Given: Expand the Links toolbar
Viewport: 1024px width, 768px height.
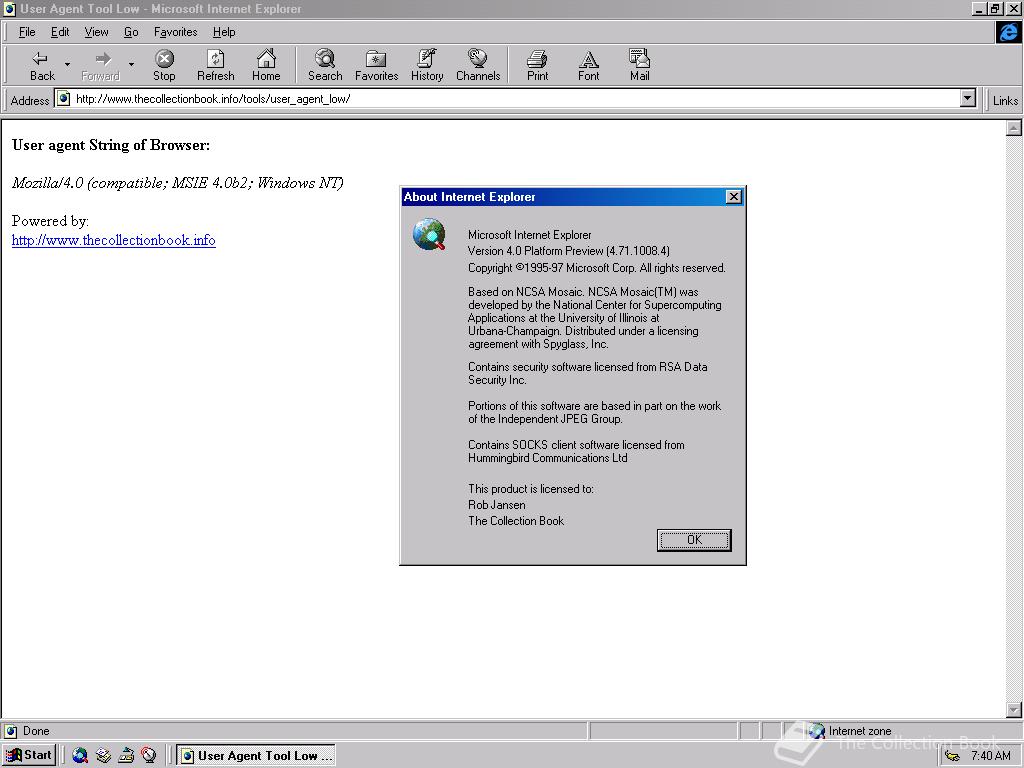Looking at the screenshot, I should coord(1005,101).
